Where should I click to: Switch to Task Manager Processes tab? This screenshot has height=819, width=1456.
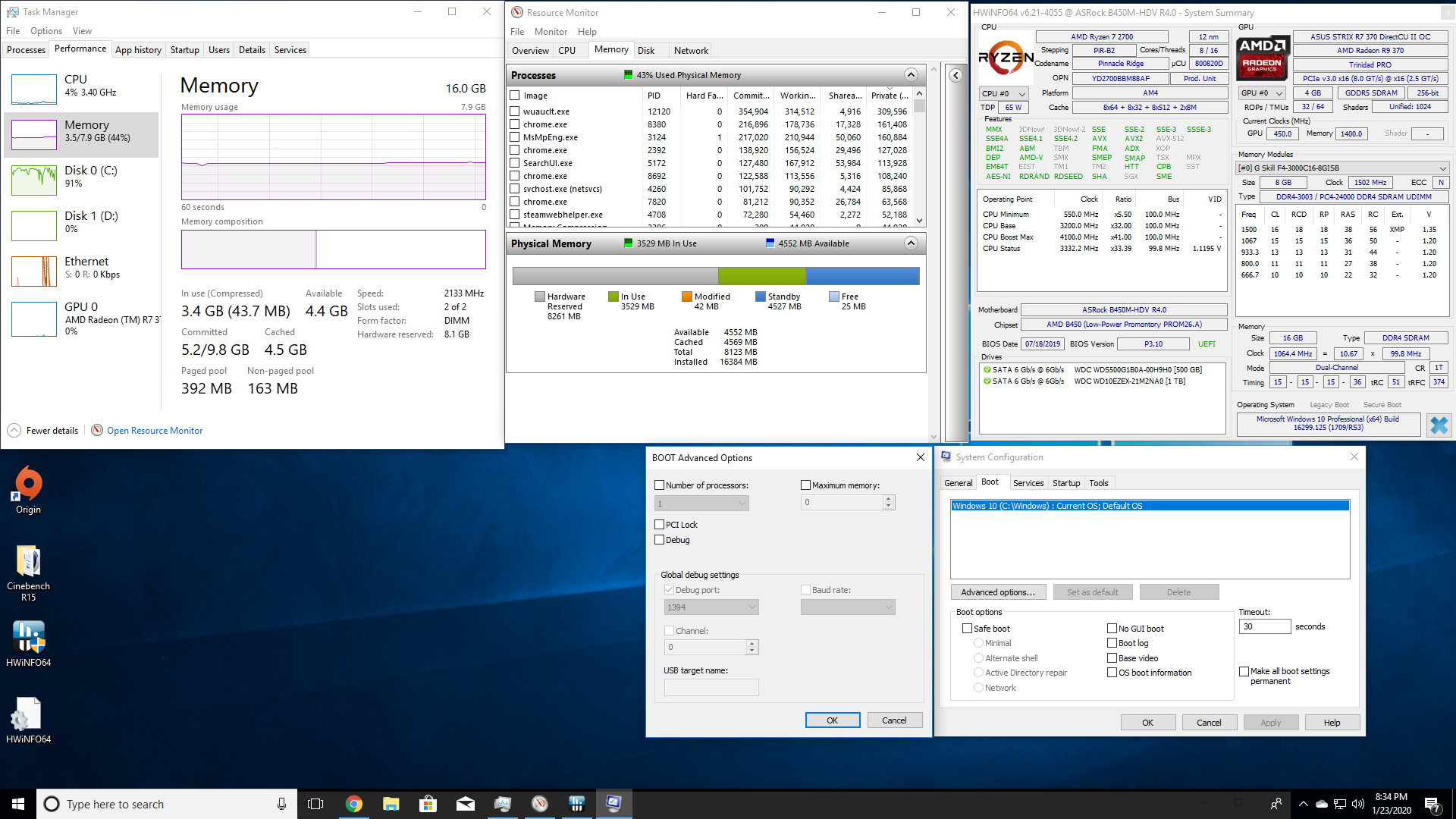[26, 50]
